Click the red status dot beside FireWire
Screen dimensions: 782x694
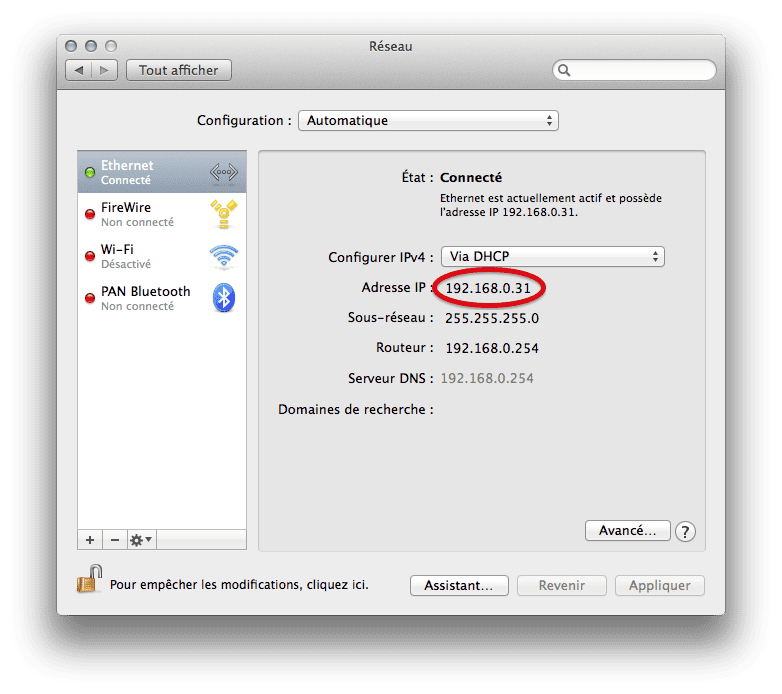click(x=90, y=214)
